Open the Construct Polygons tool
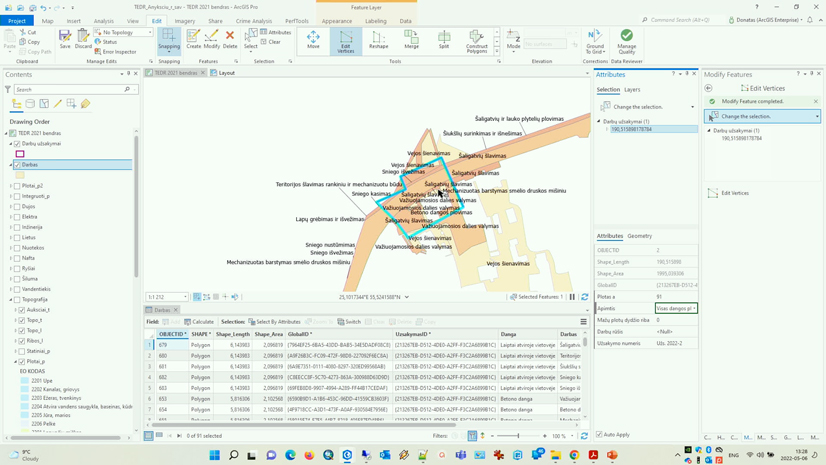 pyautogui.click(x=477, y=41)
